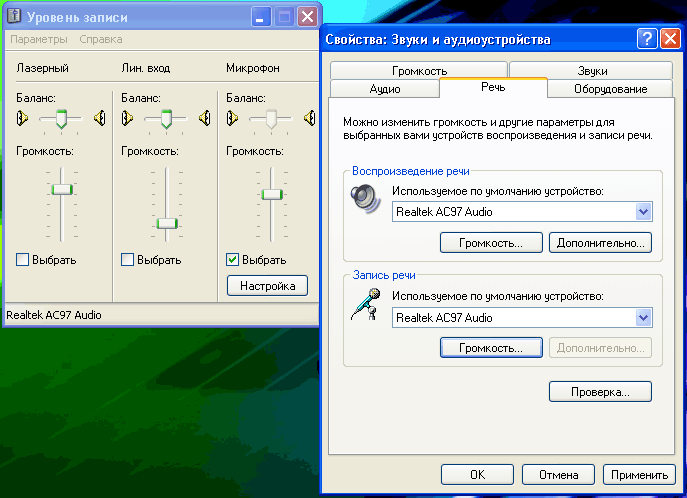The width and height of the screenshot is (687, 498).
Task: Click the Микрофон channel label
Action: click(253, 68)
